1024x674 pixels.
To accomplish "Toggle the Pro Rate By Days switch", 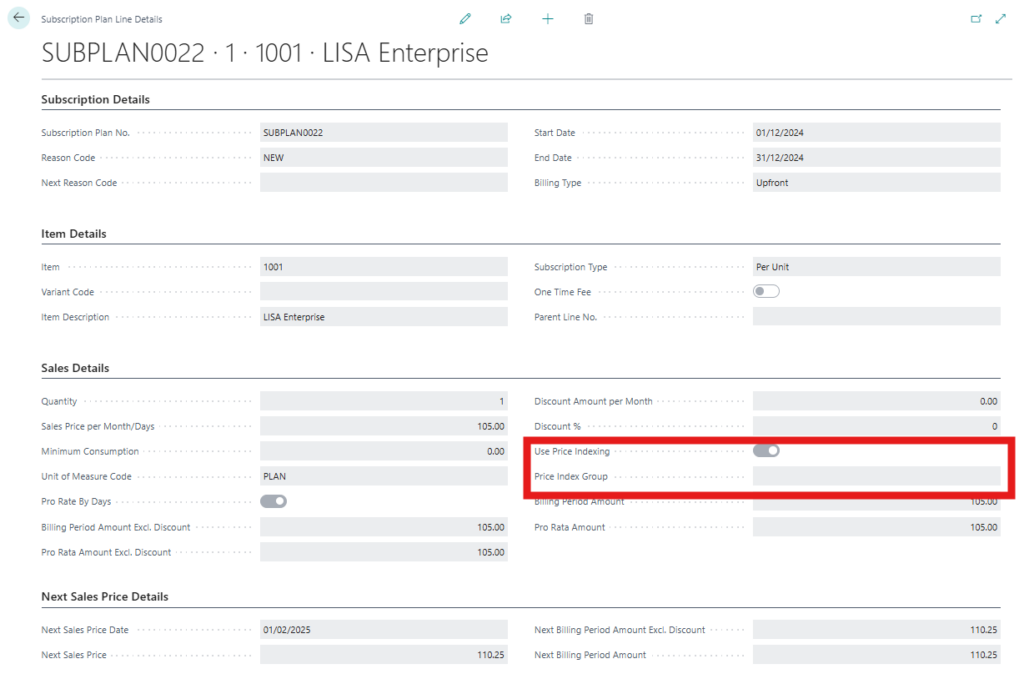I will [273, 501].
